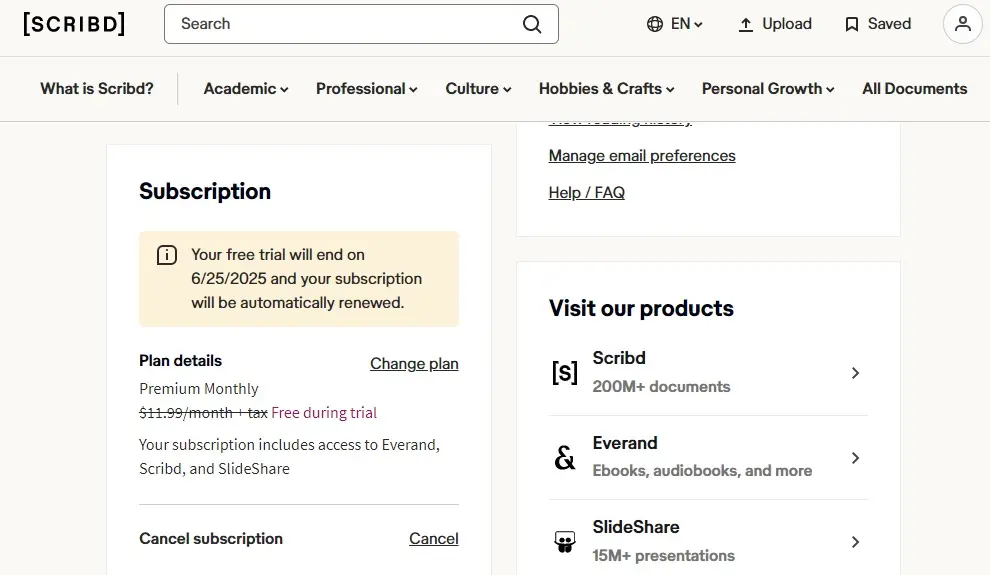Click the 'Free during trial' text
Image resolution: width=990 pixels, height=575 pixels.
tap(324, 413)
